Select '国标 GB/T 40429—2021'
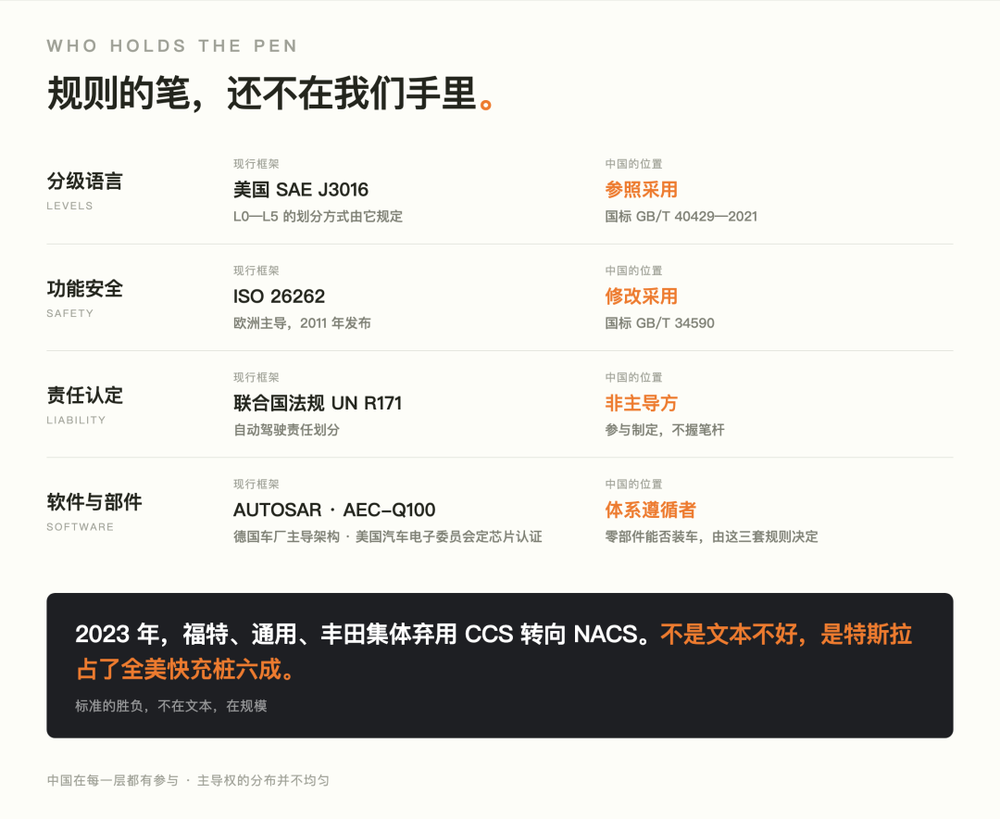 tap(681, 216)
